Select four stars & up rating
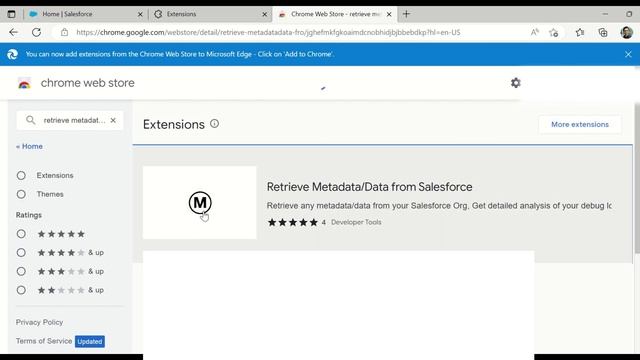 pyautogui.click(x=21, y=253)
